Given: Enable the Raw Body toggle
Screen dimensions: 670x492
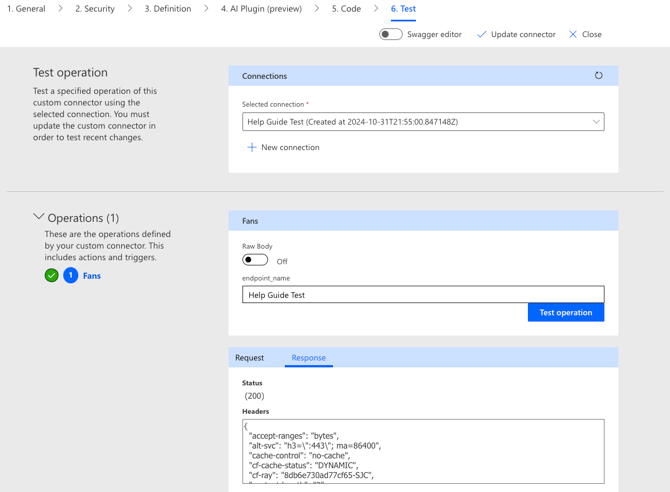Looking at the screenshot, I should click(x=255, y=260).
